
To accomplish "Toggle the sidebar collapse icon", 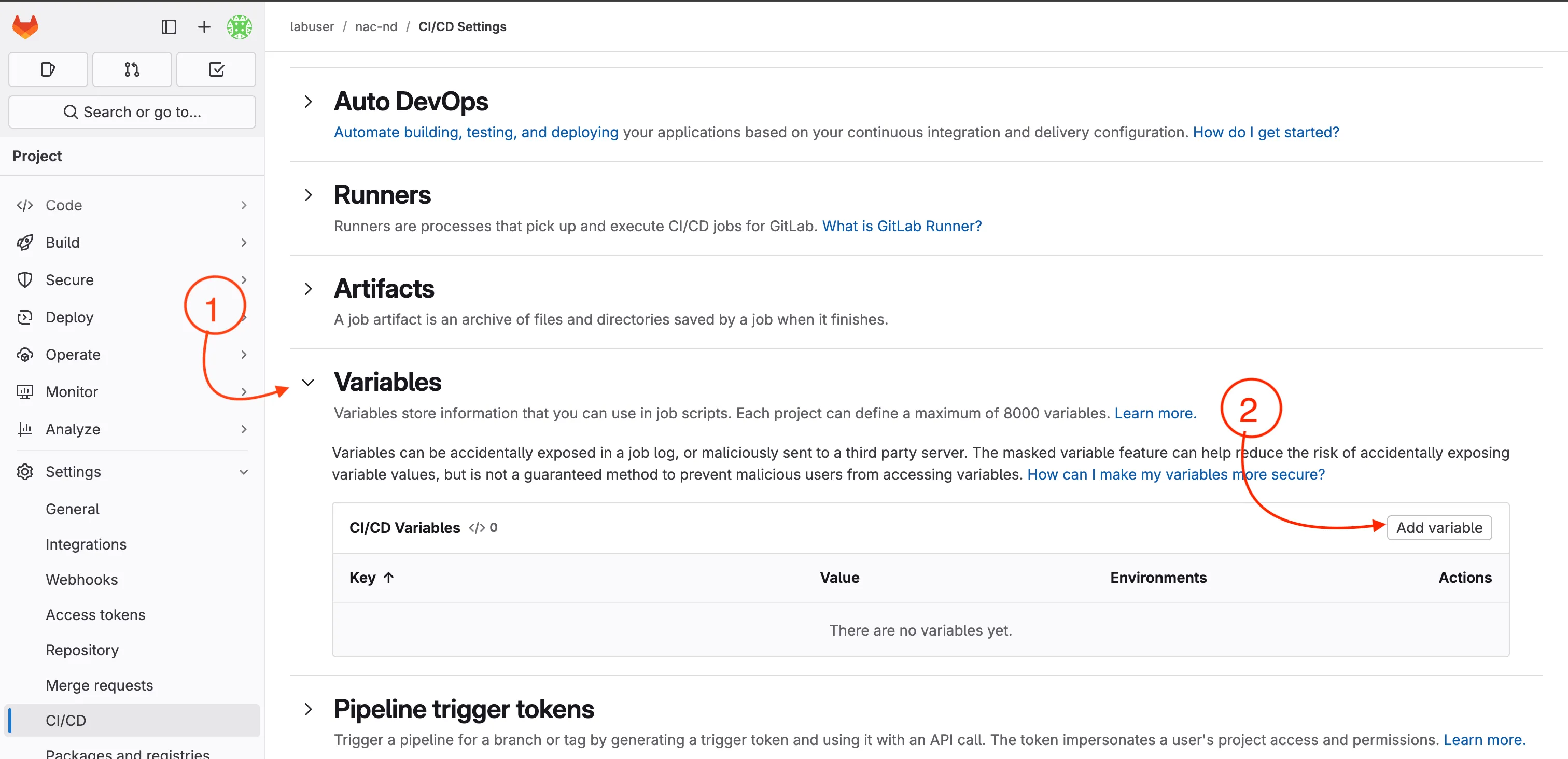I will pyautogui.click(x=169, y=27).
